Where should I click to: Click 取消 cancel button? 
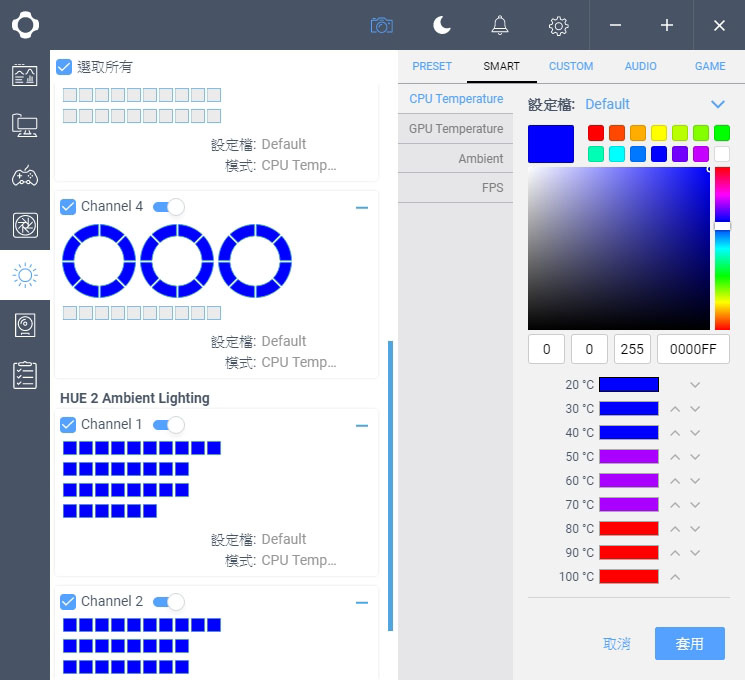click(x=617, y=644)
